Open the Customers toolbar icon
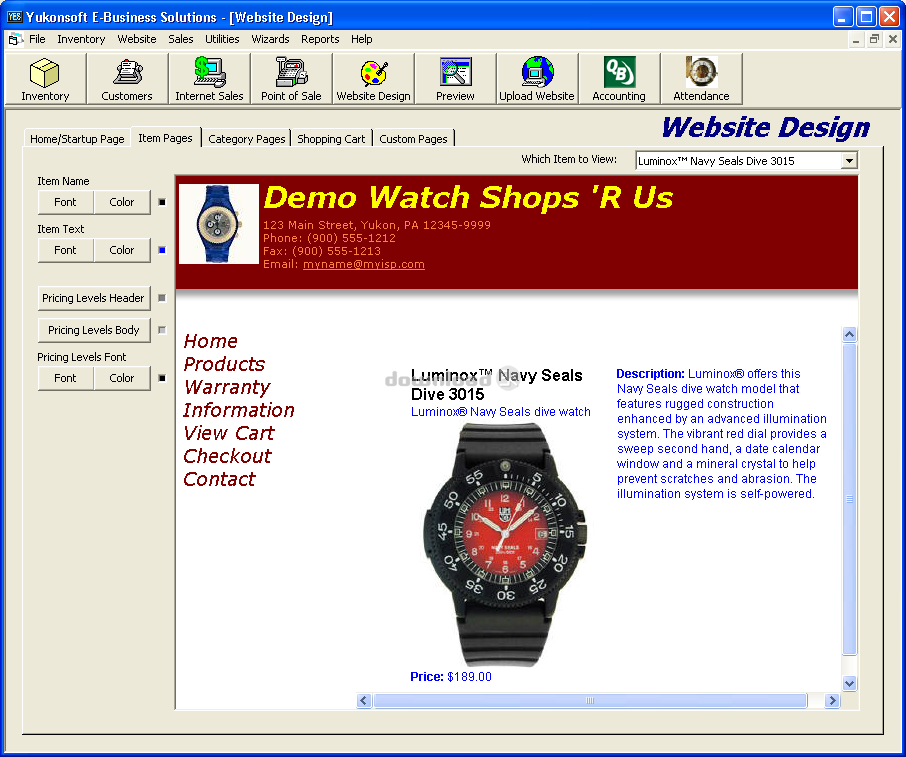This screenshot has height=757, width=906. pos(127,79)
